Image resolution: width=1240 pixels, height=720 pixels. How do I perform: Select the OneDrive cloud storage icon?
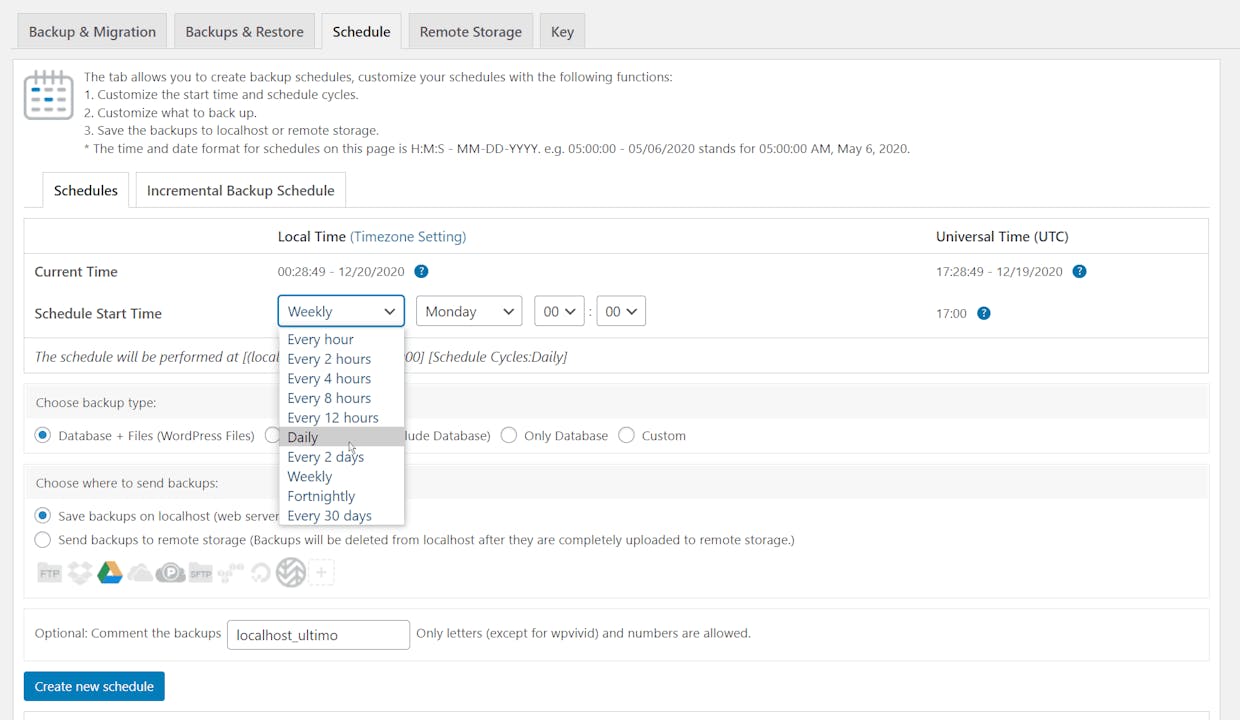click(140, 573)
